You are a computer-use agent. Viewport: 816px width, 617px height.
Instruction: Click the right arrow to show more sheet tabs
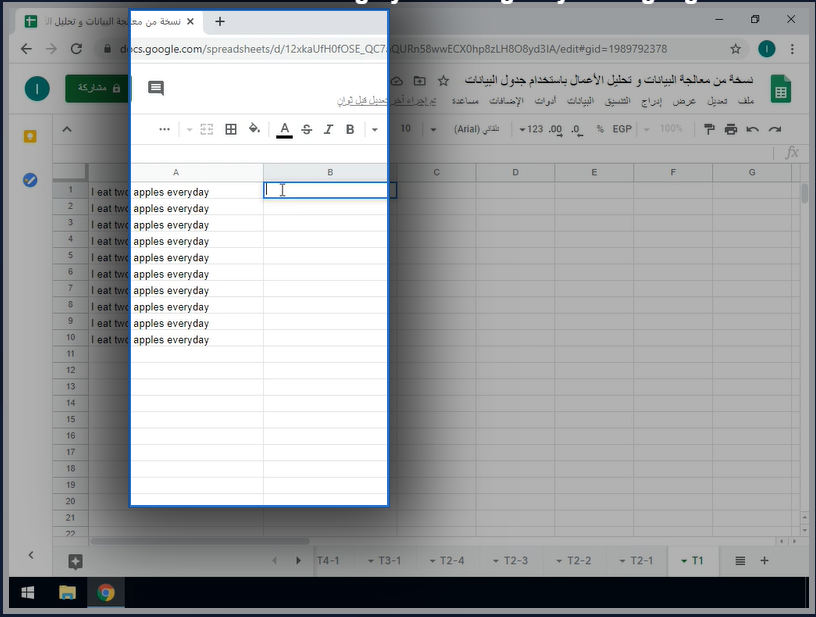click(298, 560)
